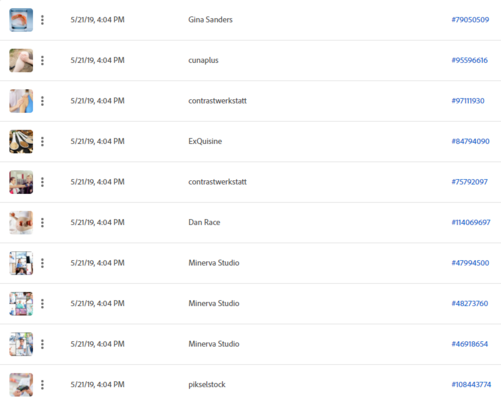Screen dimensions: 501x403
Task: Open asset link #114069697
Action: (471, 222)
